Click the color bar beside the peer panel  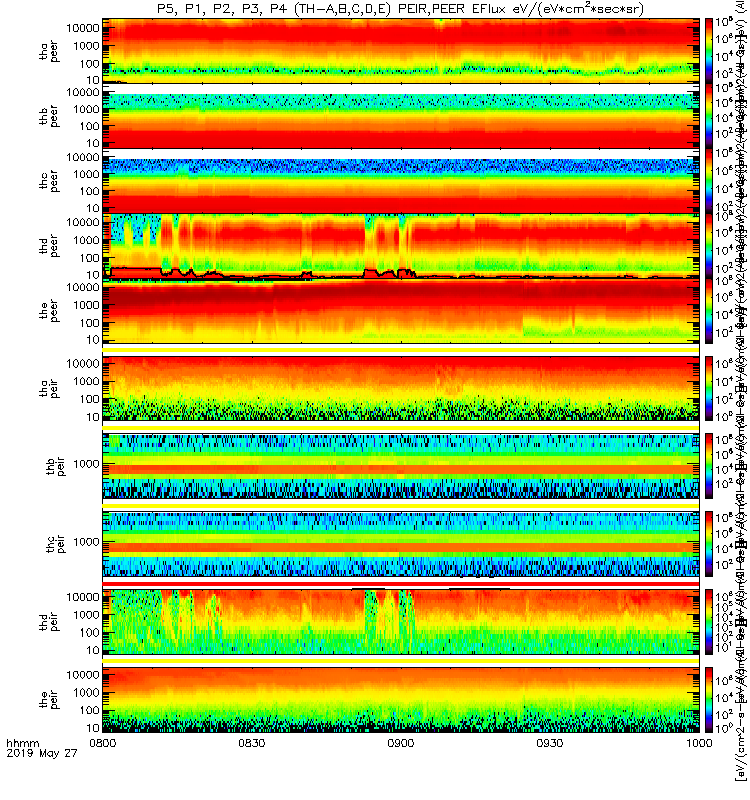click(x=709, y=311)
